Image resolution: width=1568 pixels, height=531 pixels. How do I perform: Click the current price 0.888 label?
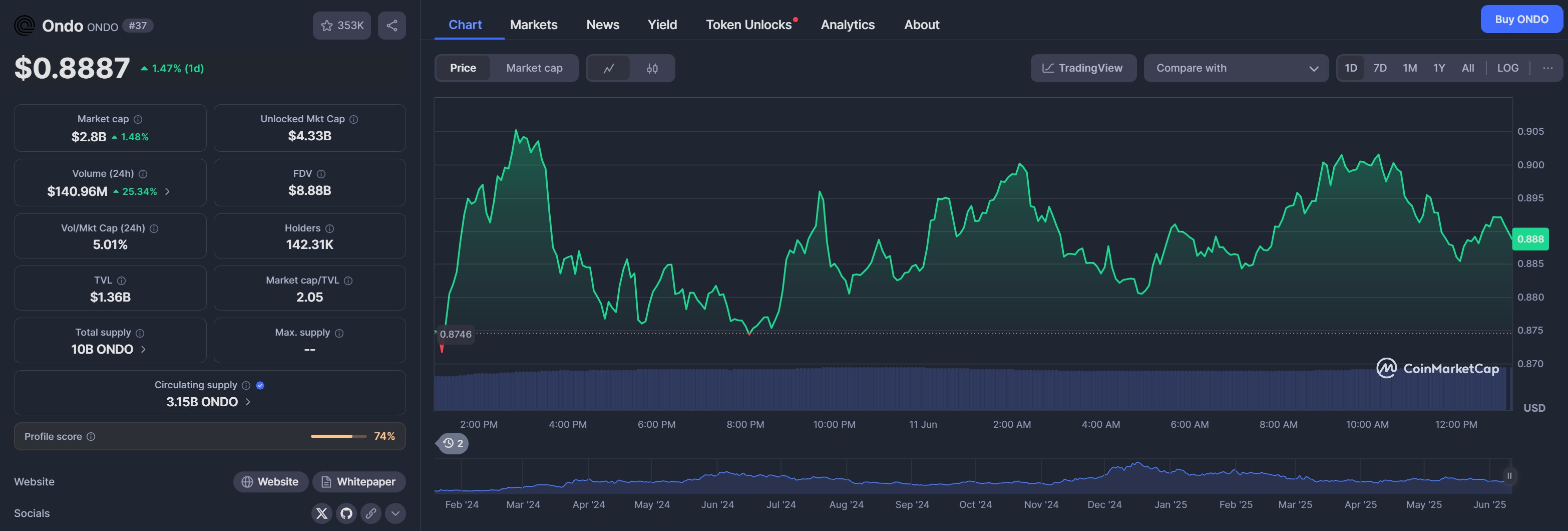pos(1530,239)
